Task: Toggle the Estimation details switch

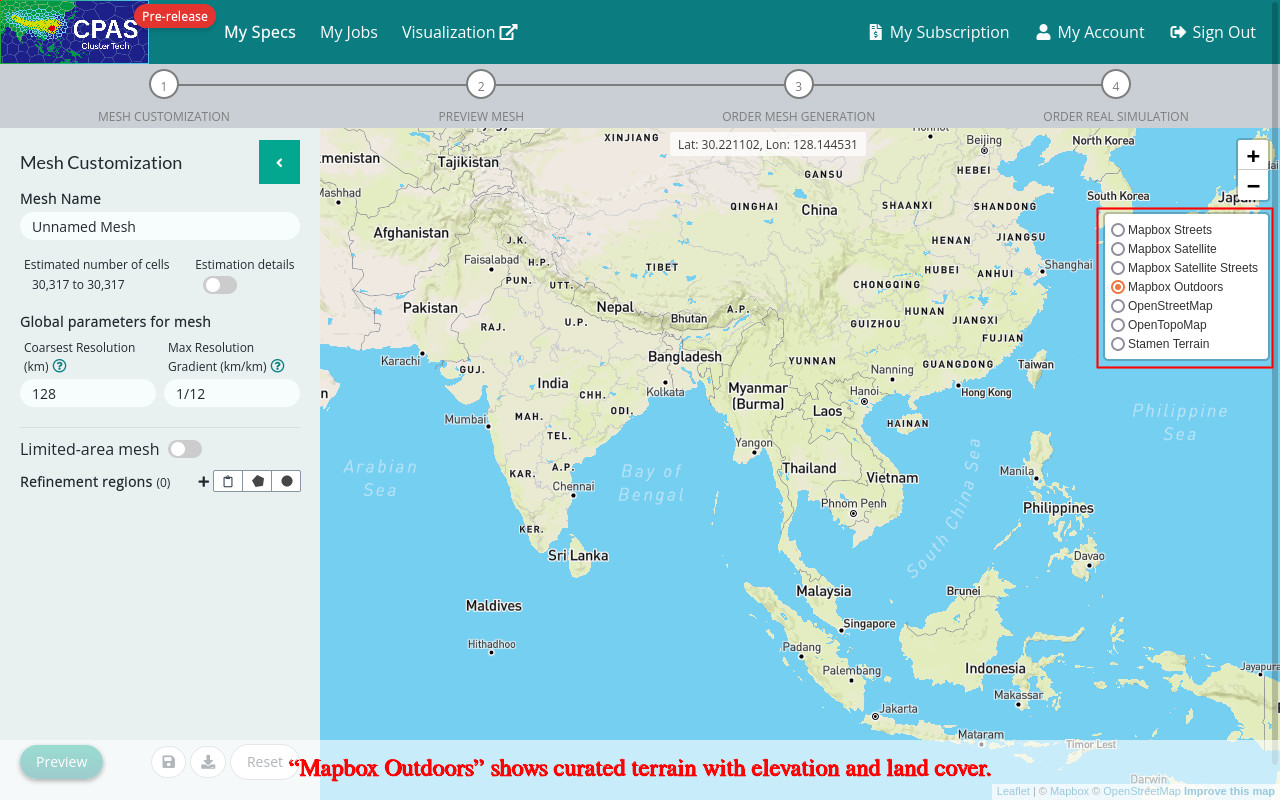Action: click(220, 285)
